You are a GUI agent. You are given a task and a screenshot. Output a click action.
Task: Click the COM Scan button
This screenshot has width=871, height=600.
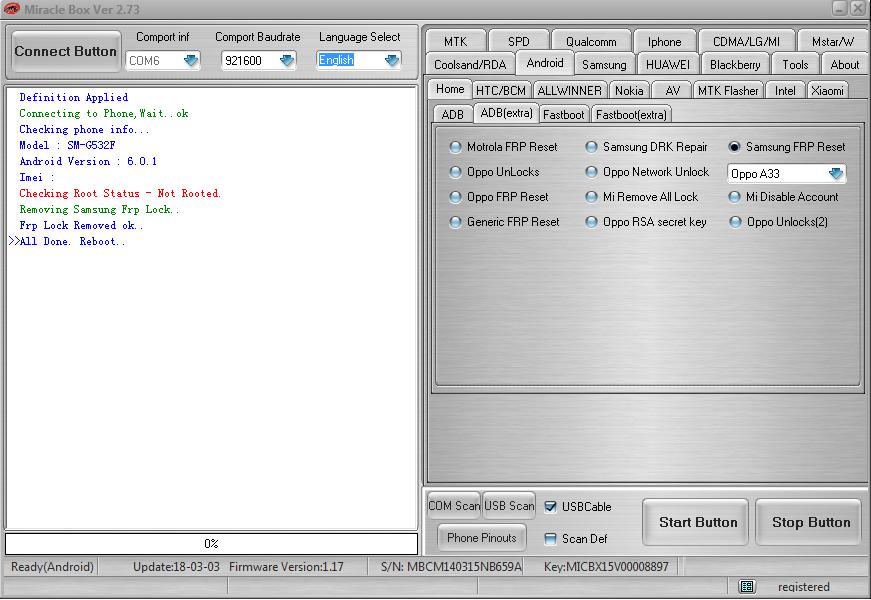454,506
